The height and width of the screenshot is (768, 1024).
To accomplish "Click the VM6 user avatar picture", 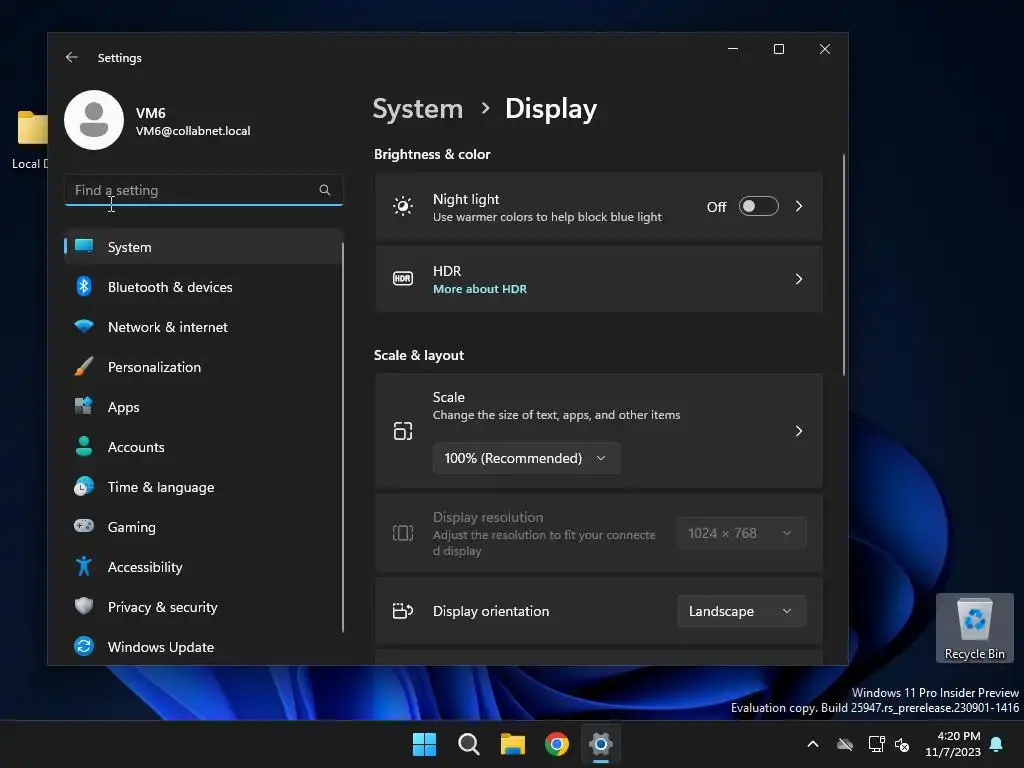I will click(x=94, y=120).
